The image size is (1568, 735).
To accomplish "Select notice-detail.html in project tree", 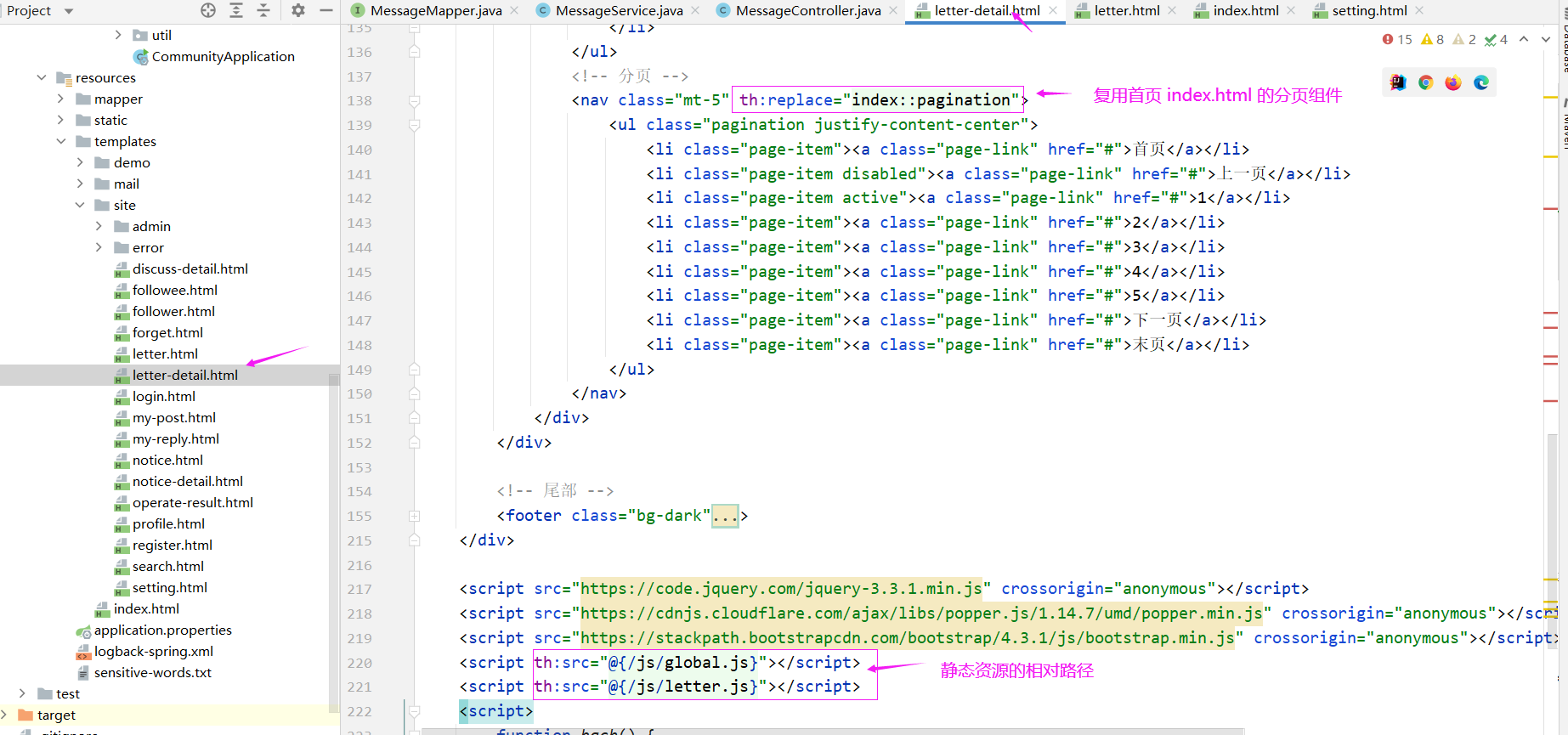I will tap(178, 481).
